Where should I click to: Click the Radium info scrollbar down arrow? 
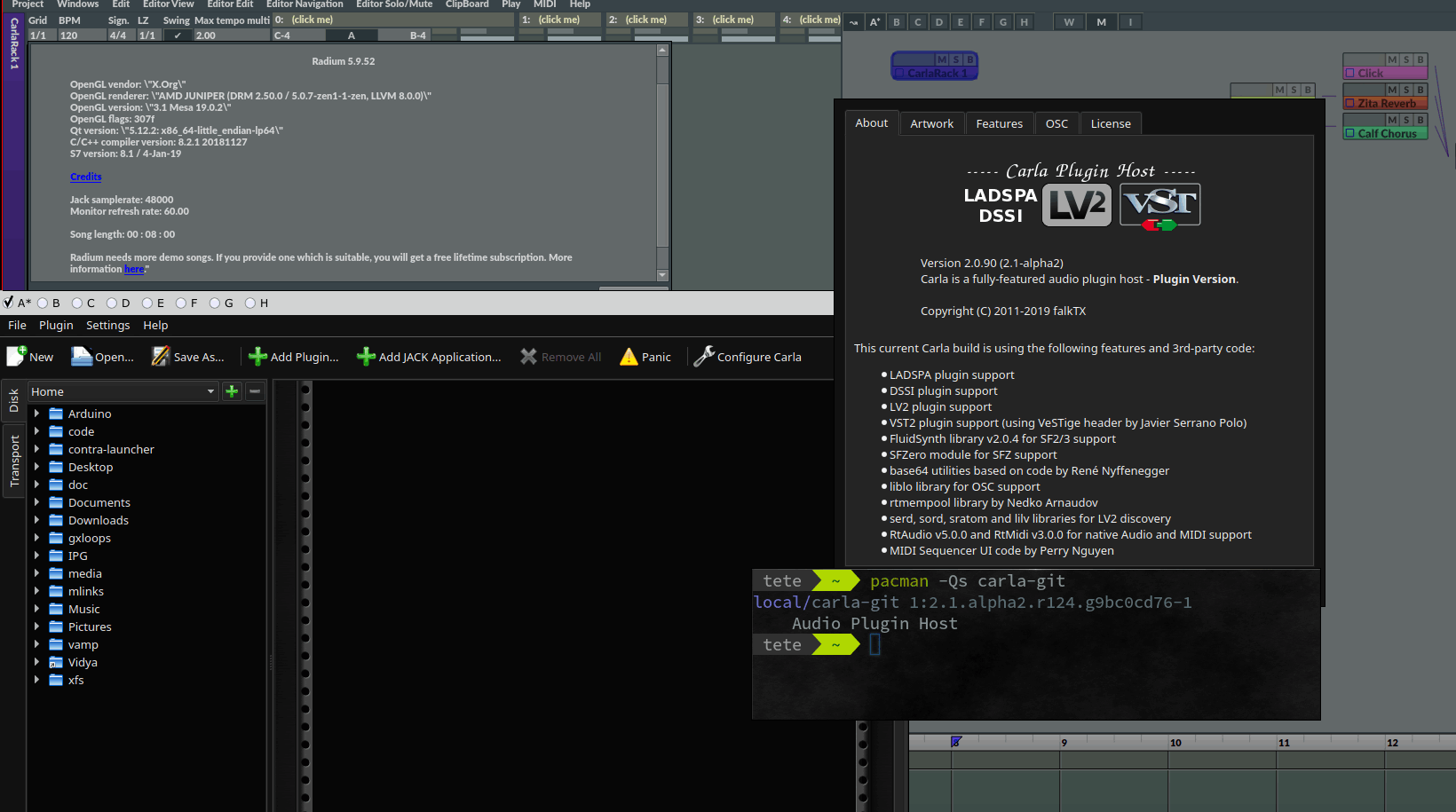point(661,275)
